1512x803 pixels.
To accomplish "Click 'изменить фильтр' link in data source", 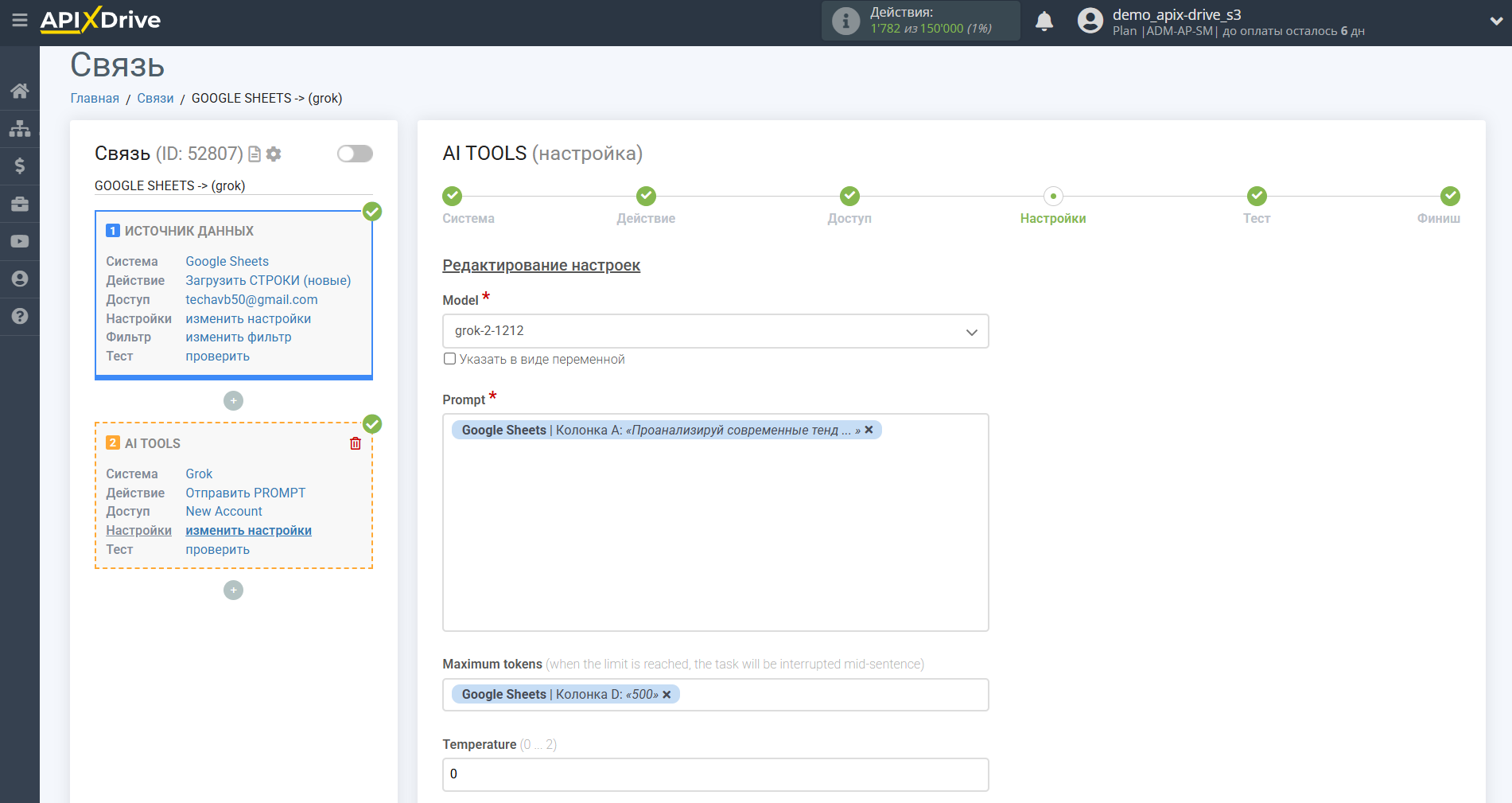I will point(239,337).
